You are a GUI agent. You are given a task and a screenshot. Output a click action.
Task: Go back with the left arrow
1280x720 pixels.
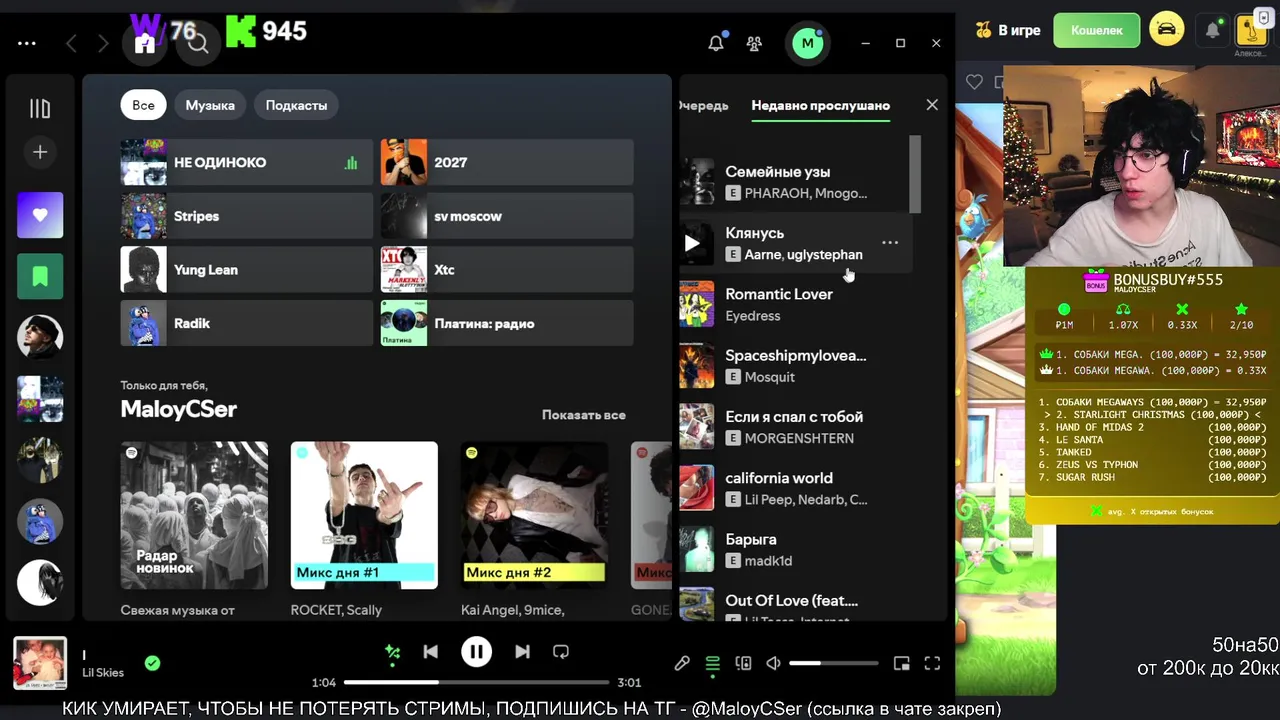pos(71,44)
